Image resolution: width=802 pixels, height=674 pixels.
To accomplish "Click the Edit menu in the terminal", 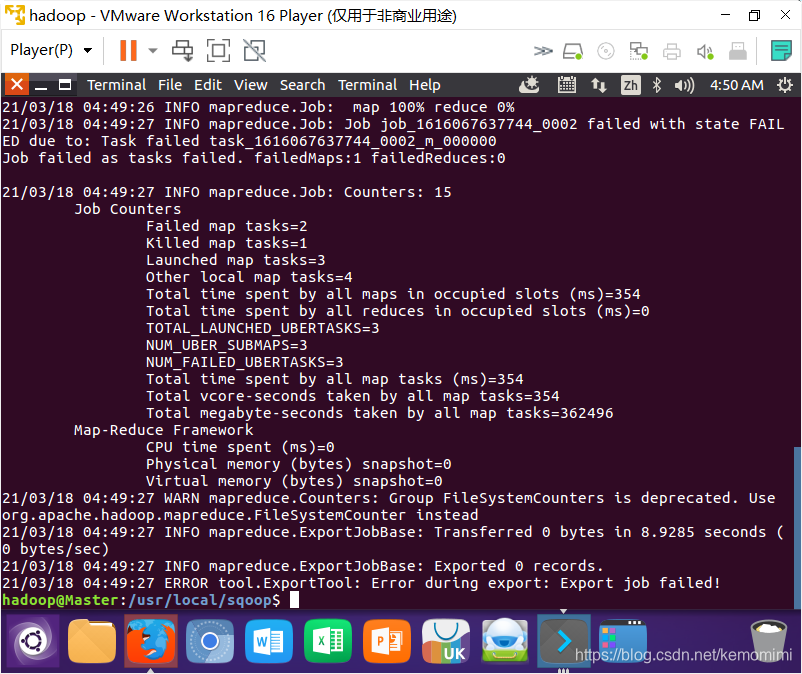I will click(x=207, y=85).
